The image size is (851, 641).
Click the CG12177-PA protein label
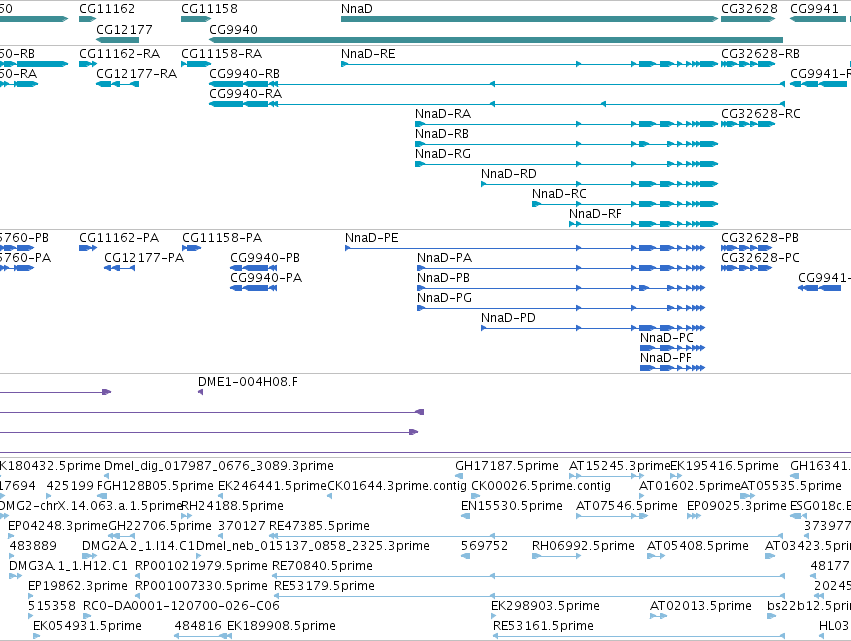pyautogui.click(x=144, y=258)
